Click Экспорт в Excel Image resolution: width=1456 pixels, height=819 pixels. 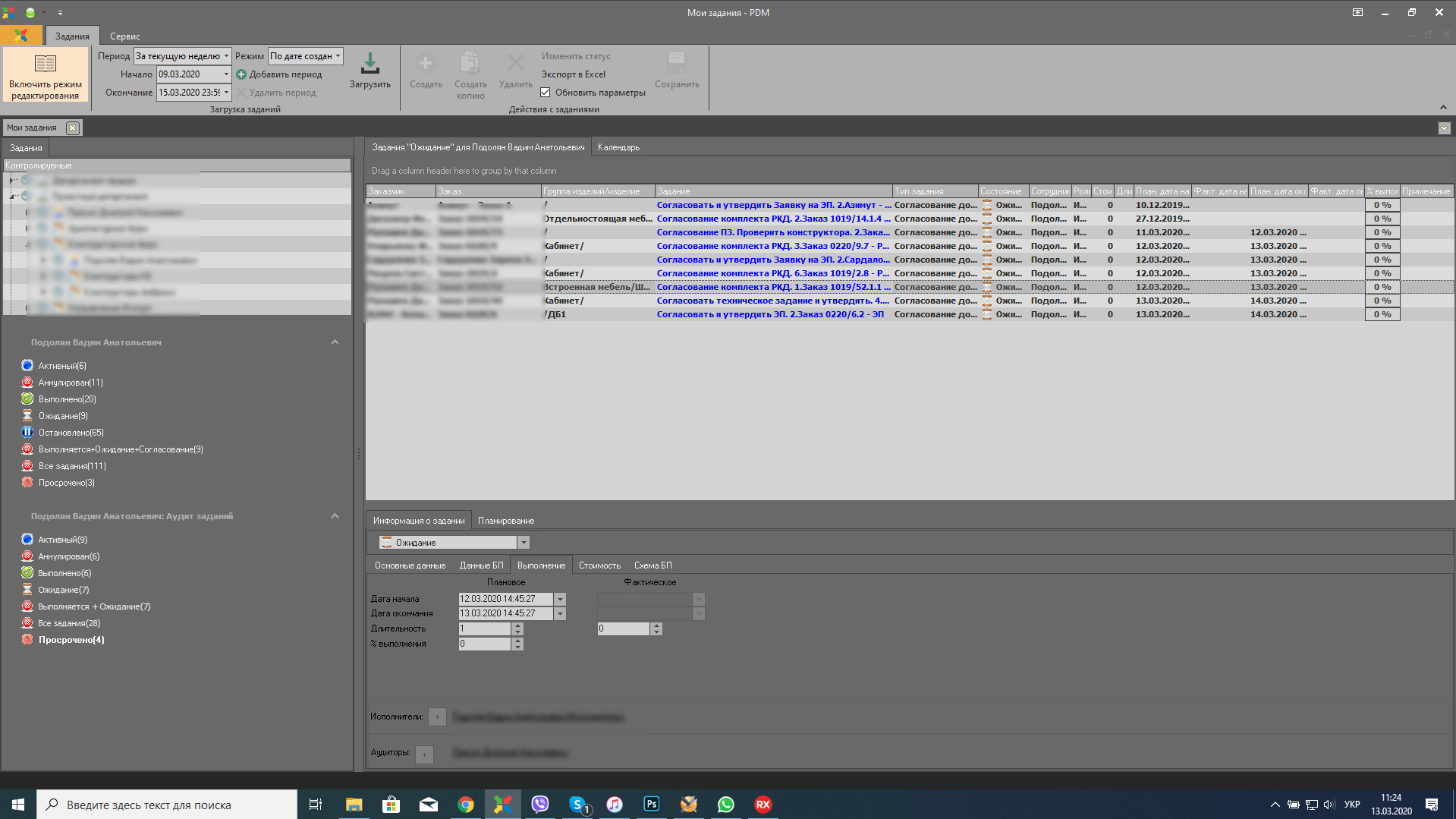pos(574,74)
